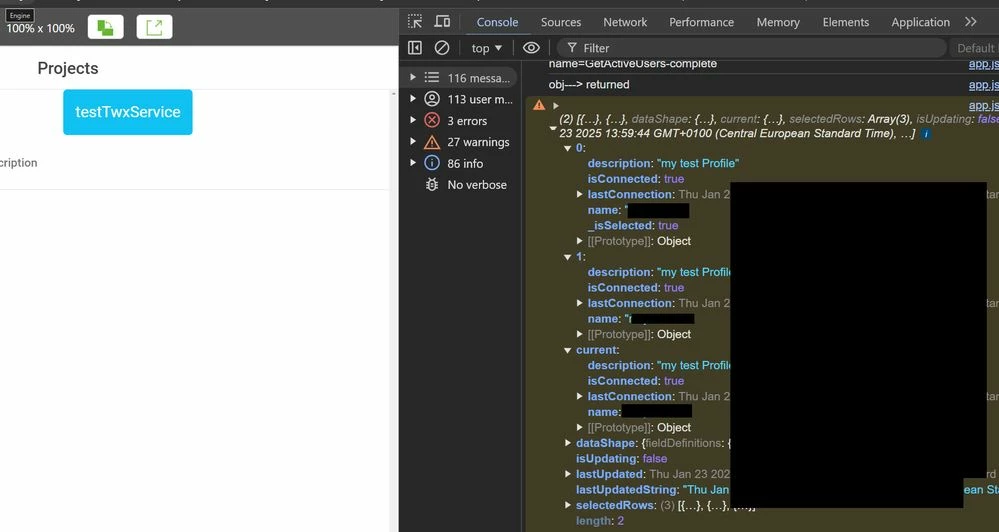Click the Projects heading

pos(68,68)
